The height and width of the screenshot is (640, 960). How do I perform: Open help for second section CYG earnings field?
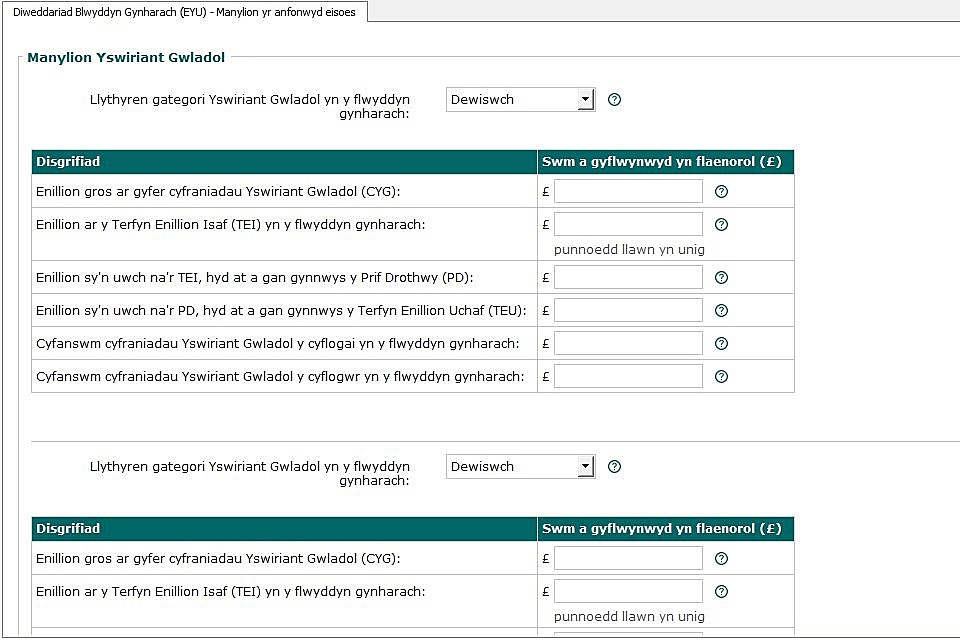click(x=721, y=559)
